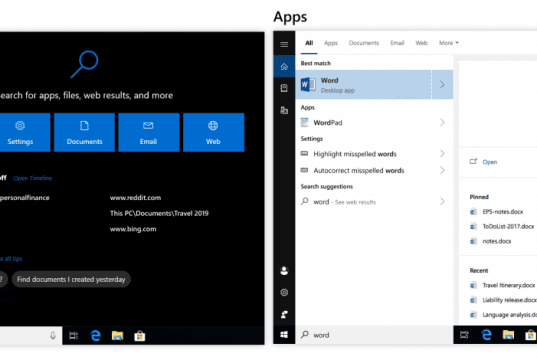
Task: Click 'Find documents I created yesterday' suggestion
Action: tap(71, 280)
